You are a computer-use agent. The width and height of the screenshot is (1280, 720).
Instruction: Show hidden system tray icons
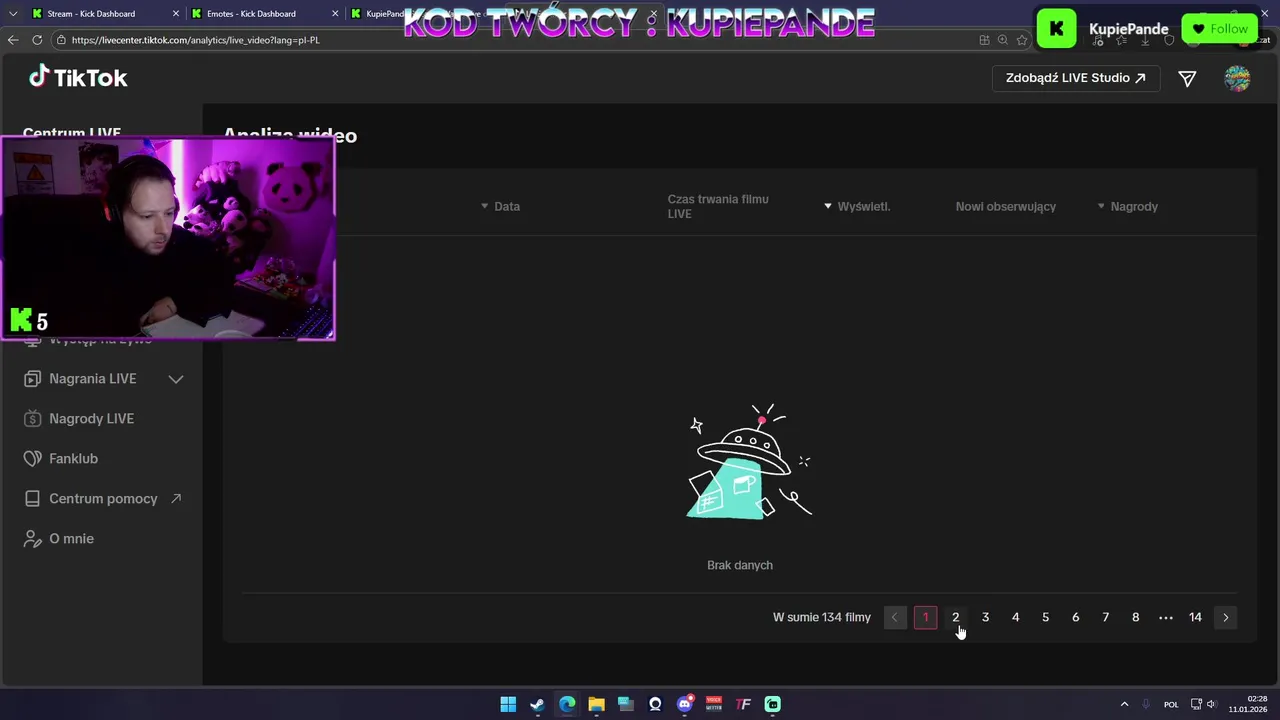(x=1124, y=704)
